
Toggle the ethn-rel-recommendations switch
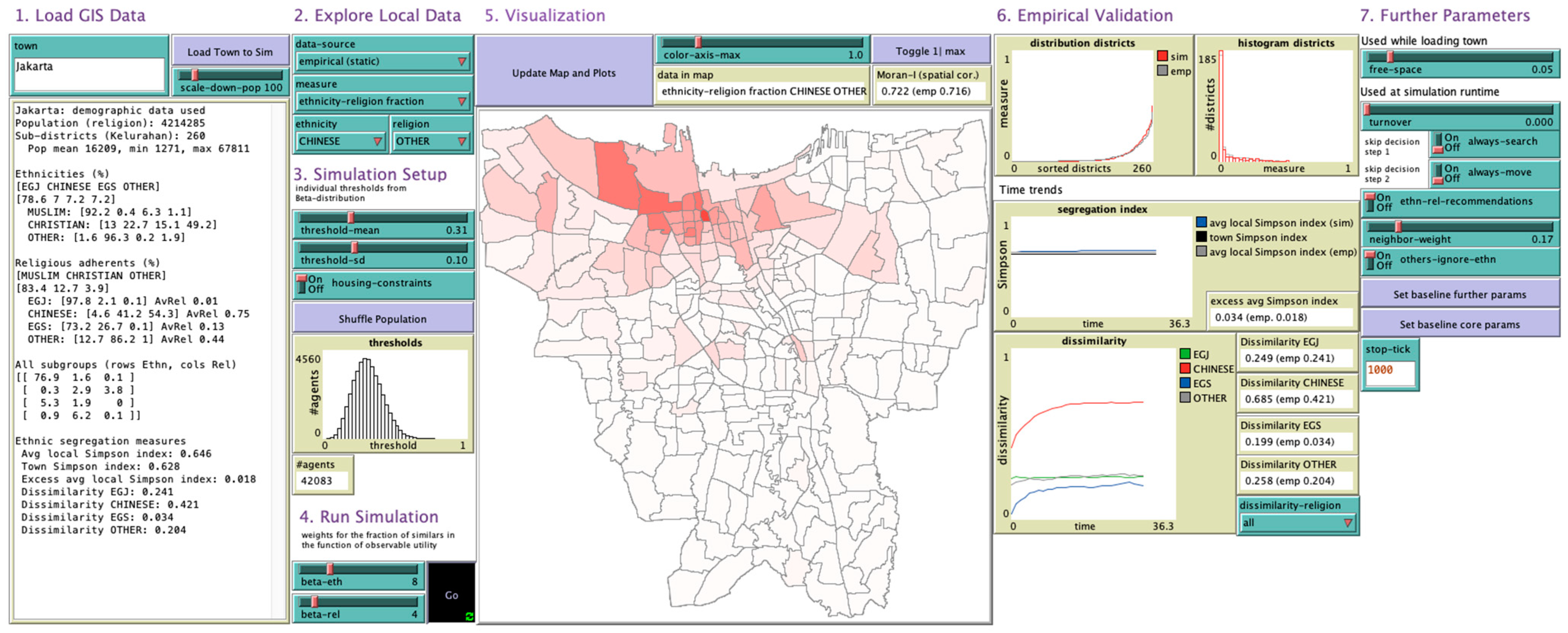(x=1370, y=202)
